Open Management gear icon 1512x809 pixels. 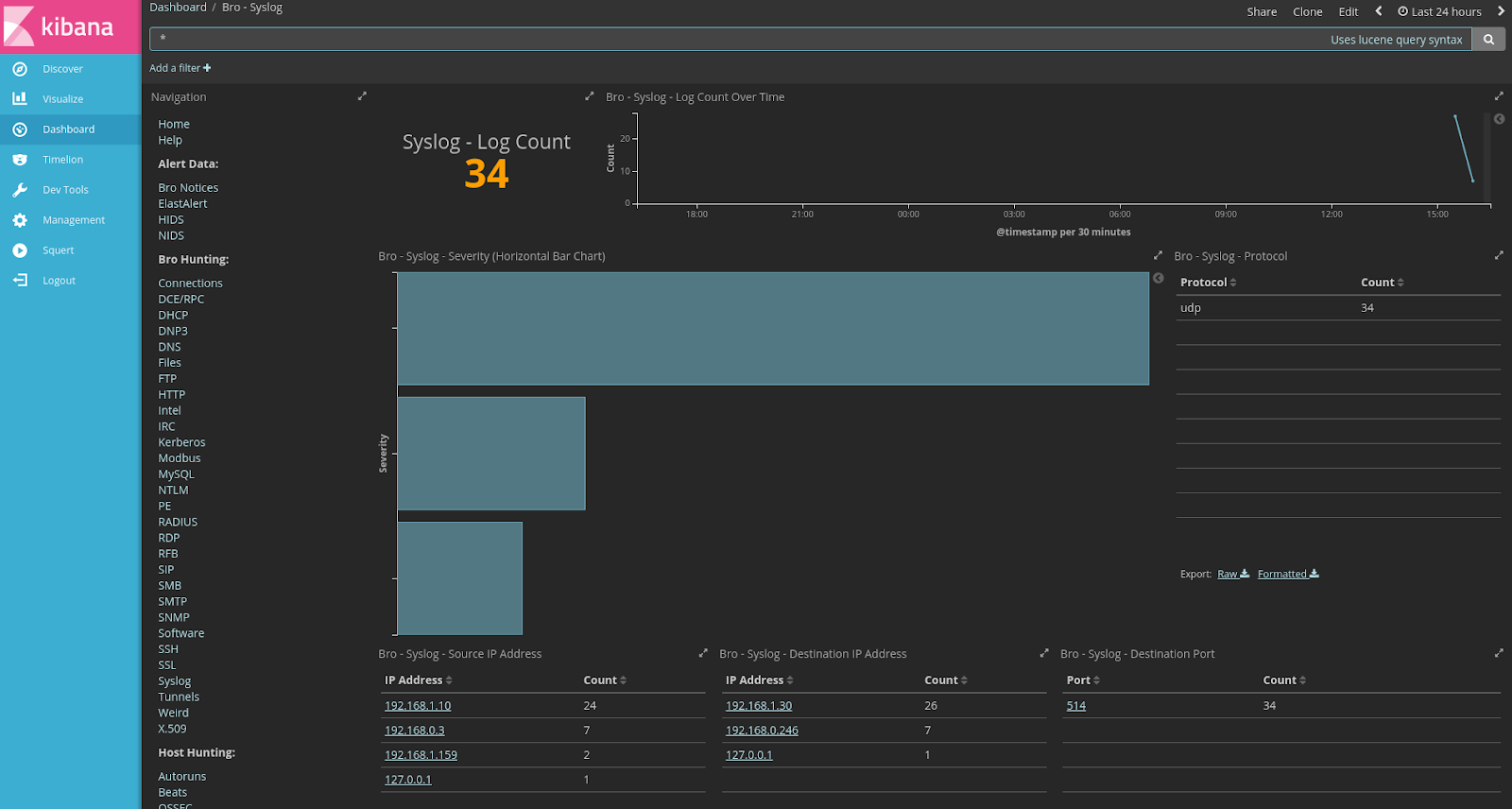pos(20,220)
